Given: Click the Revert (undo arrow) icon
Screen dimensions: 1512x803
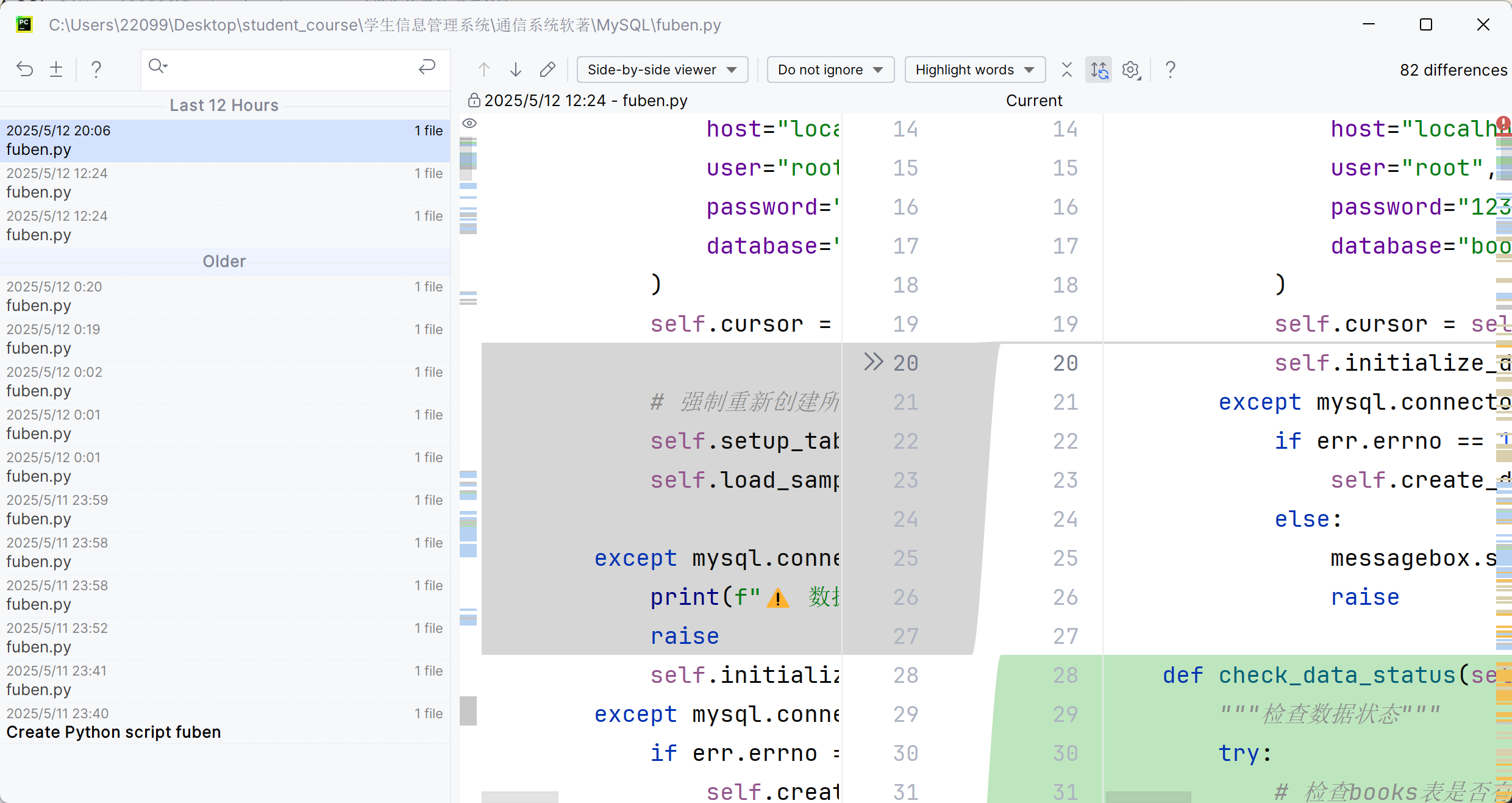Looking at the screenshot, I should coord(24,69).
